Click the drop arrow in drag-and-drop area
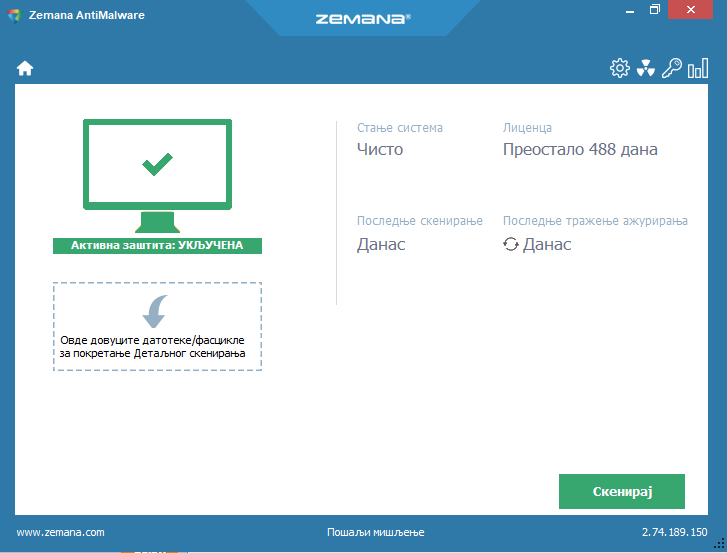 [155, 311]
